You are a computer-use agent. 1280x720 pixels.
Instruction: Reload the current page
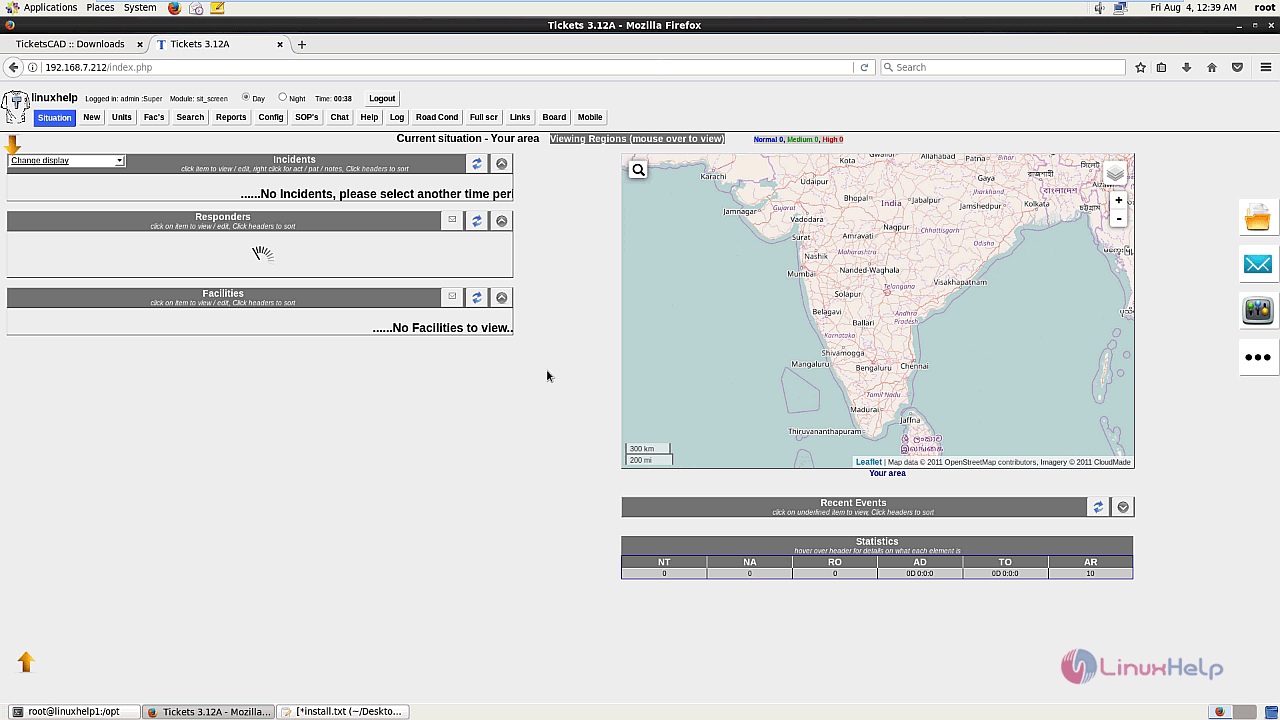864,67
